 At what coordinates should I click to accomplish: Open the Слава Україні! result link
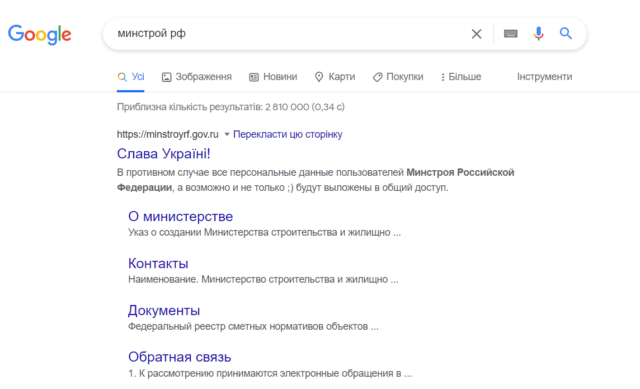[163, 153]
